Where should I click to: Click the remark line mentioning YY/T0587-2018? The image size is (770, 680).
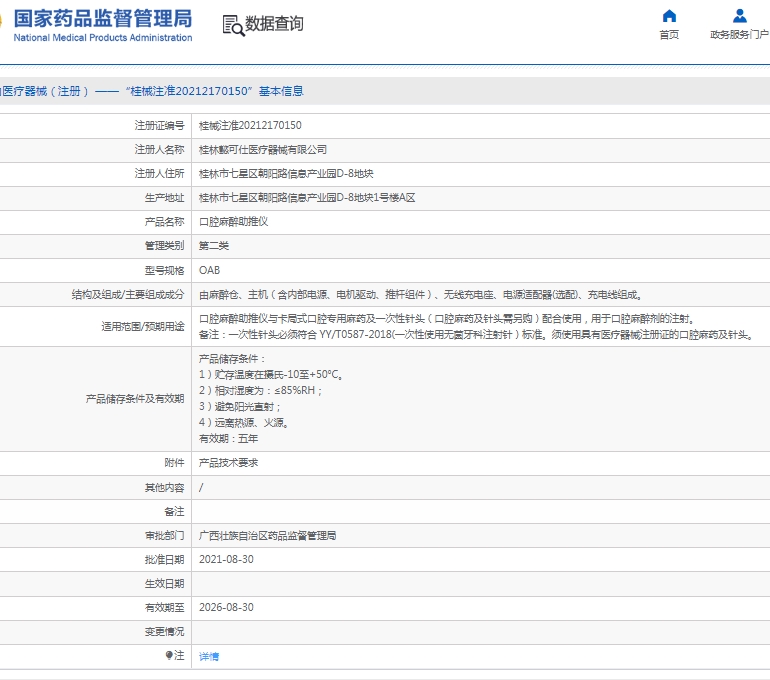point(477,335)
